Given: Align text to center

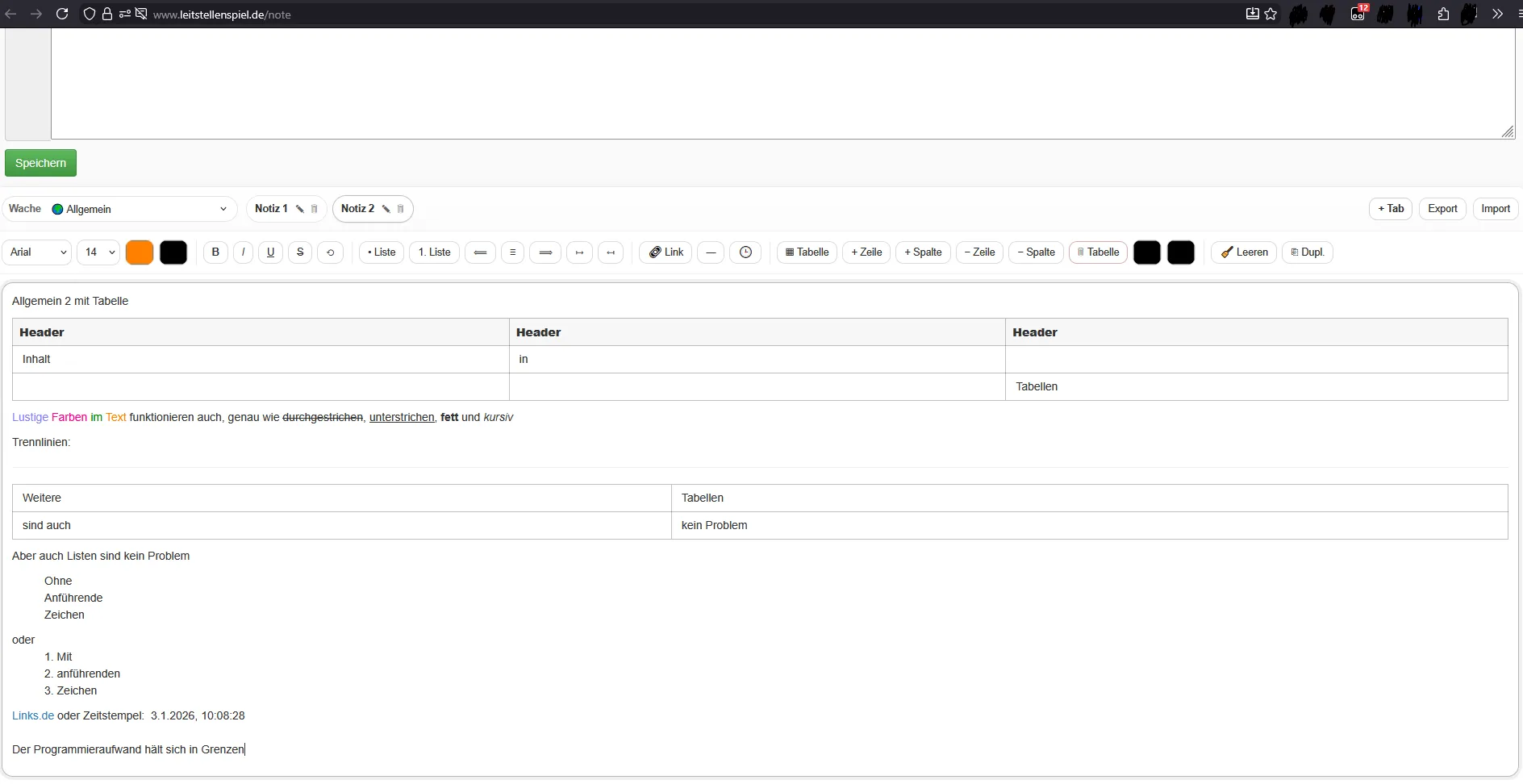Looking at the screenshot, I should [512, 252].
